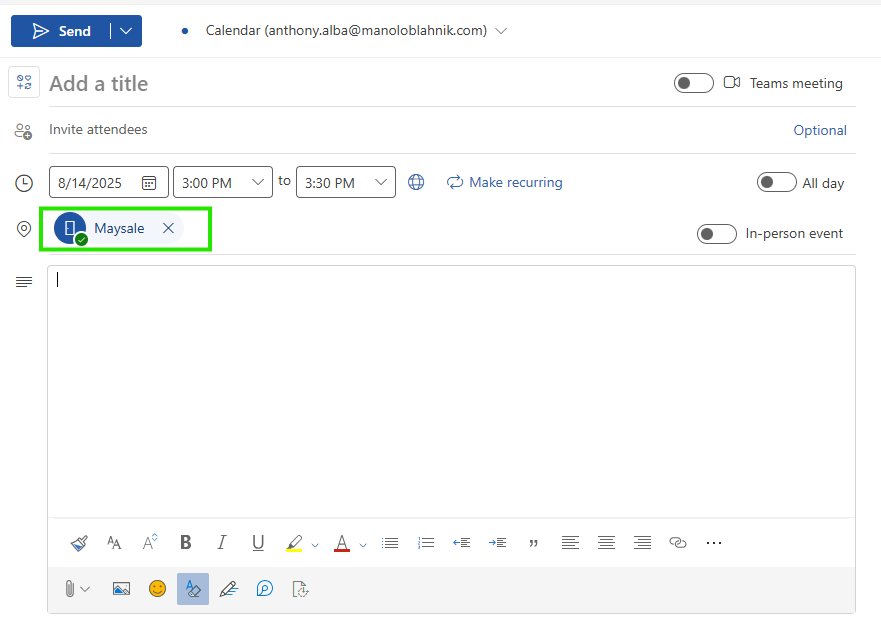Toggle italic formatting
The height and width of the screenshot is (617, 881).
click(x=222, y=542)
